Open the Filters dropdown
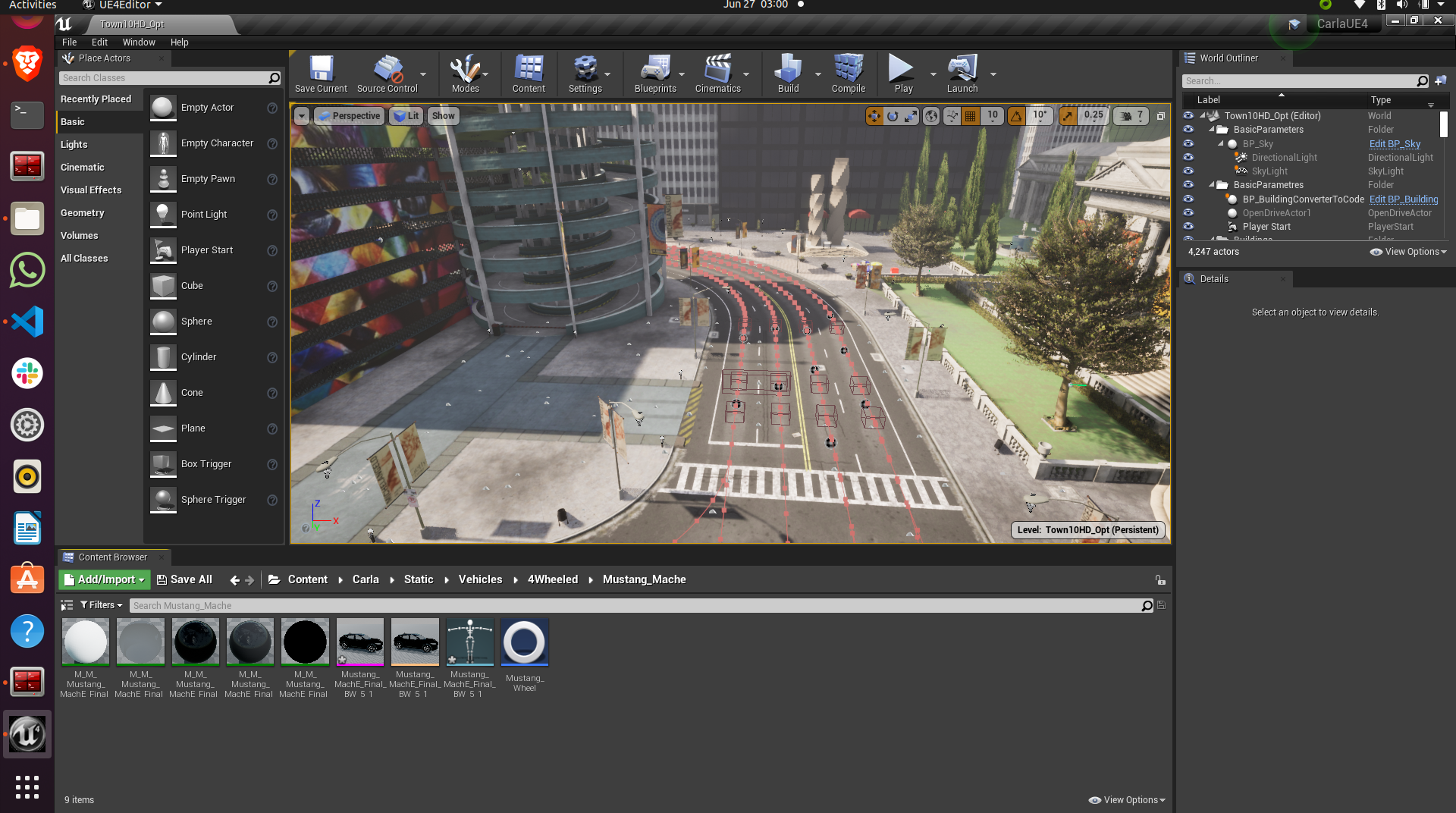 pos(102,605)
